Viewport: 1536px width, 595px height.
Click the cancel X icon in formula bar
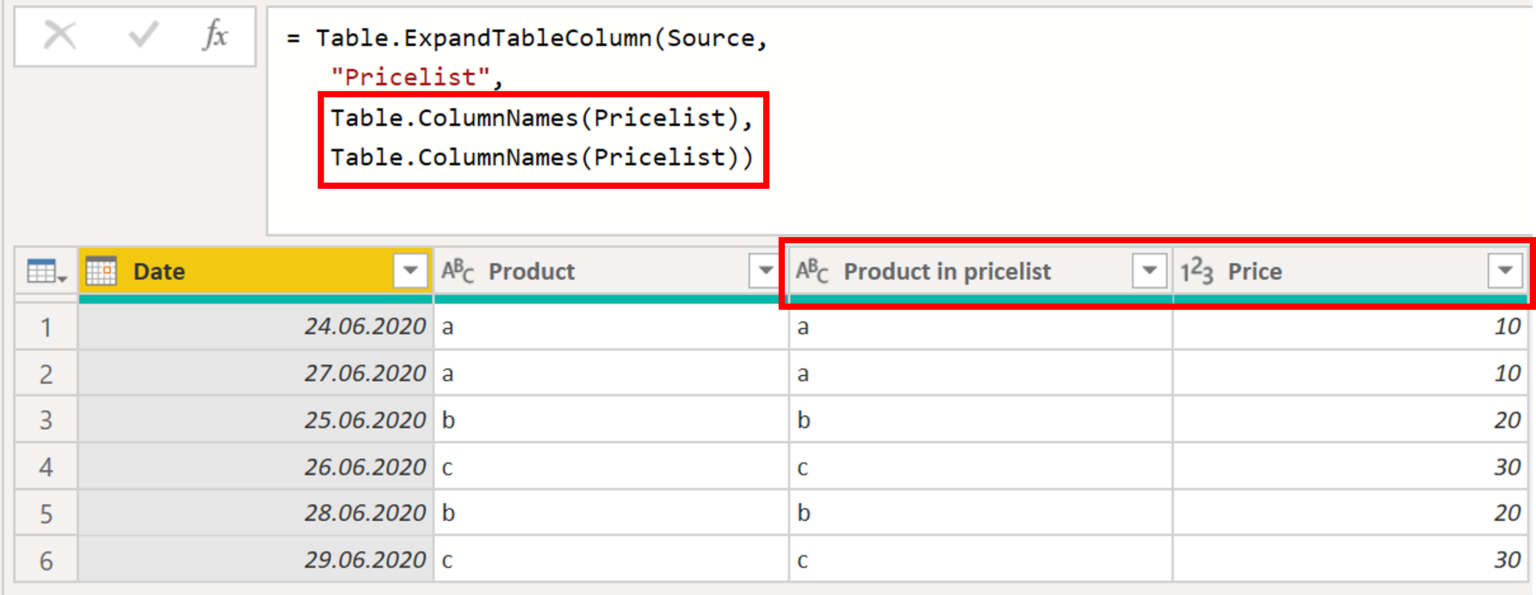click(60, 36)
